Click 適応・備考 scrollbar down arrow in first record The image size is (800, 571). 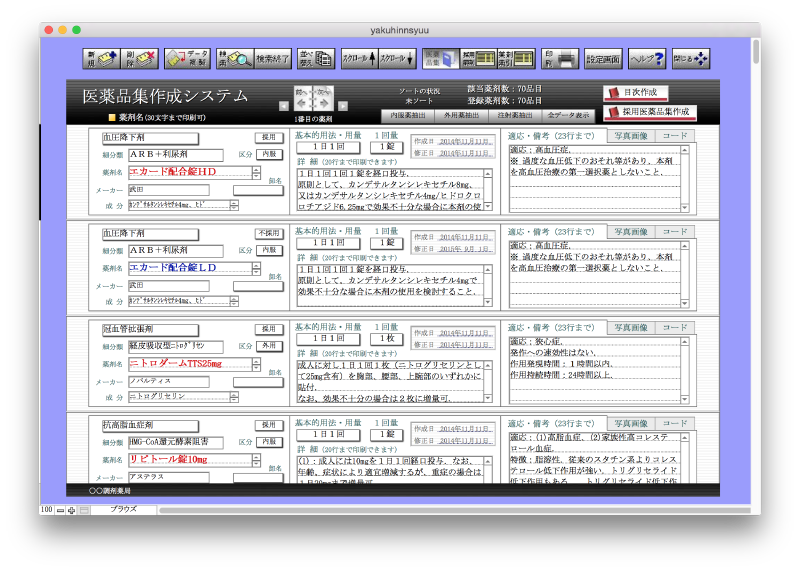(685, 207)
